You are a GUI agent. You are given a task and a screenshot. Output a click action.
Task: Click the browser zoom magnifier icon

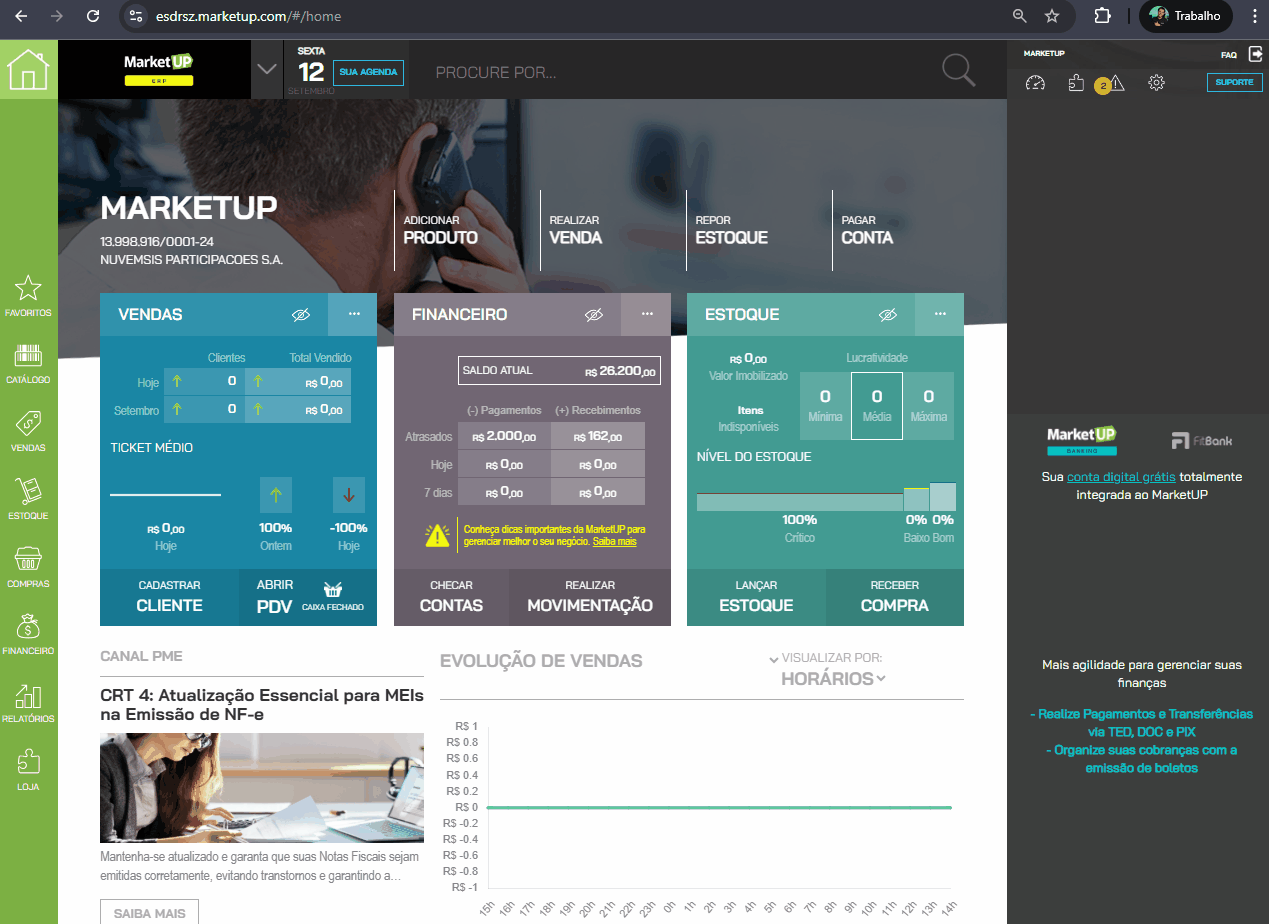tap(1019, 16)
